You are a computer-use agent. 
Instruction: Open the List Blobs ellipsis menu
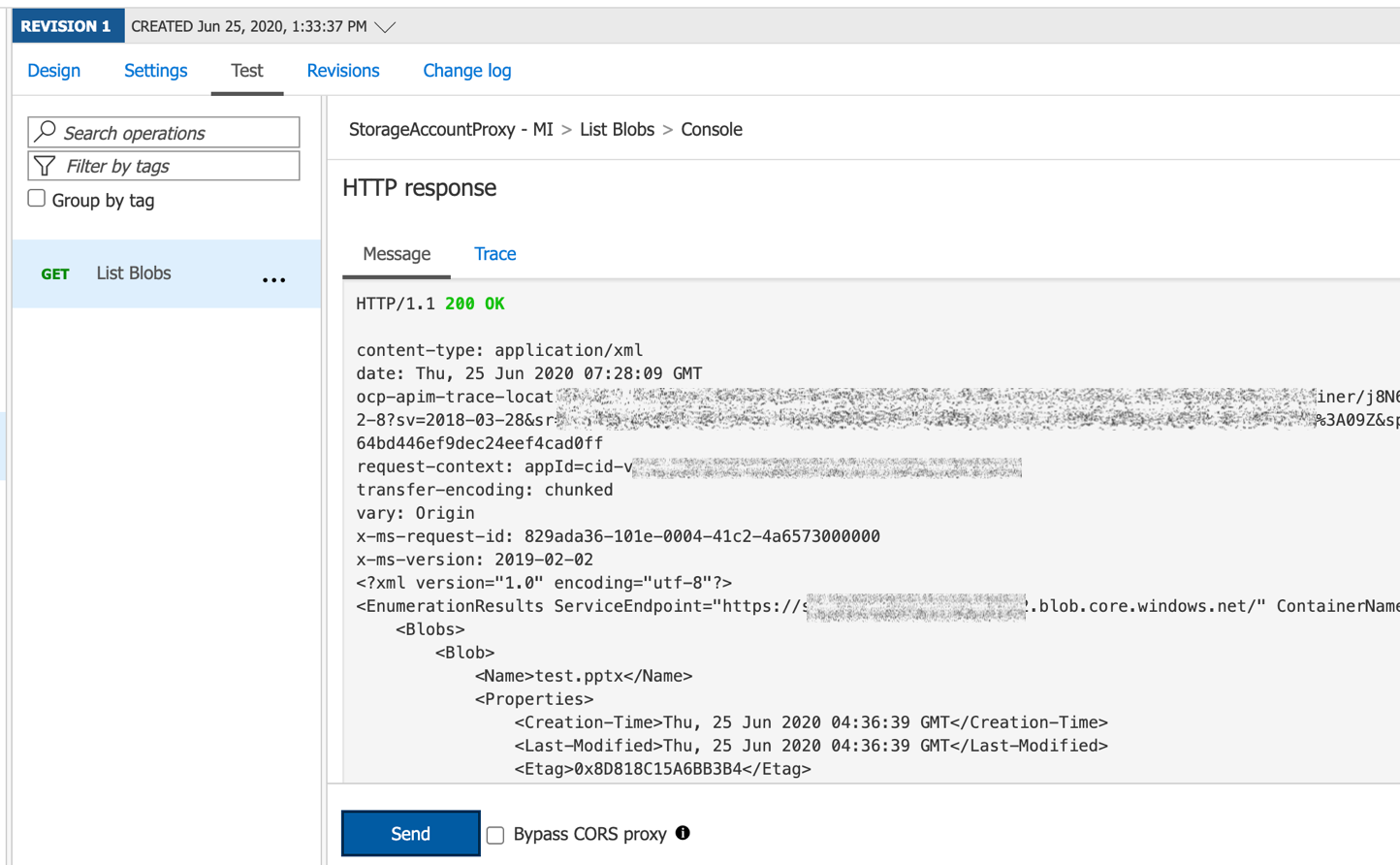point(274,279)
